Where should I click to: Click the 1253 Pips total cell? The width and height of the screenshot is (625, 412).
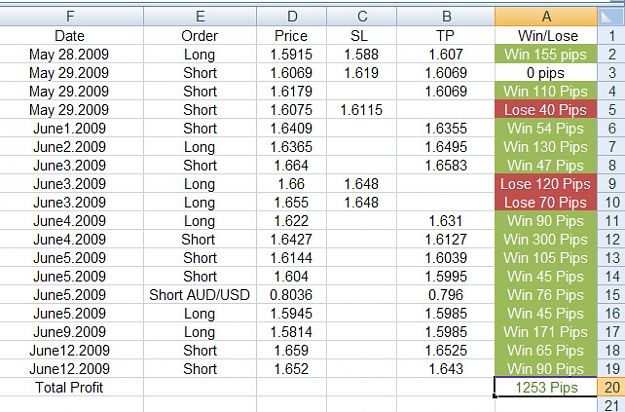pos(546,387)
